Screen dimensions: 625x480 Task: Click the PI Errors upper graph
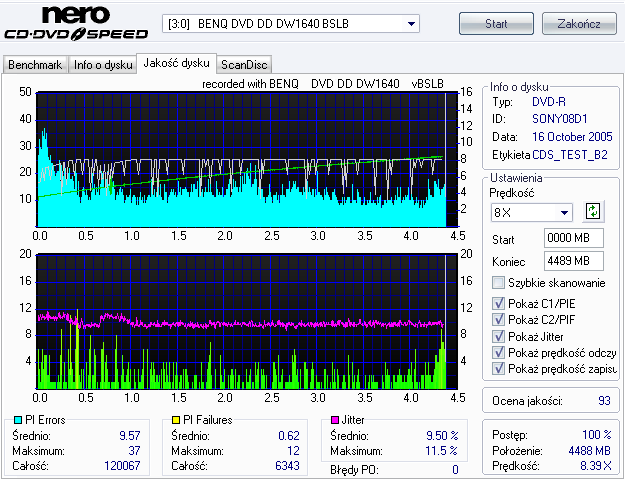(x=247, y=159)
